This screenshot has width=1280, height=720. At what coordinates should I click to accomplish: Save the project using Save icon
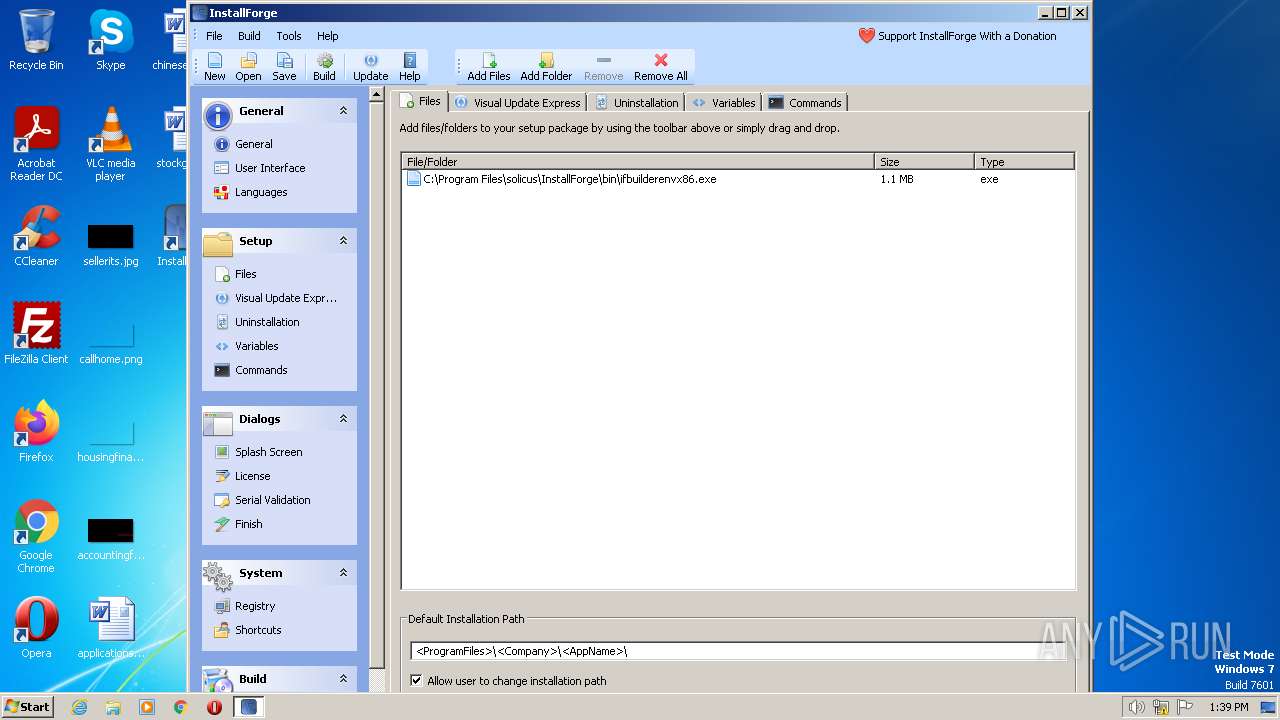coord(284,67)
